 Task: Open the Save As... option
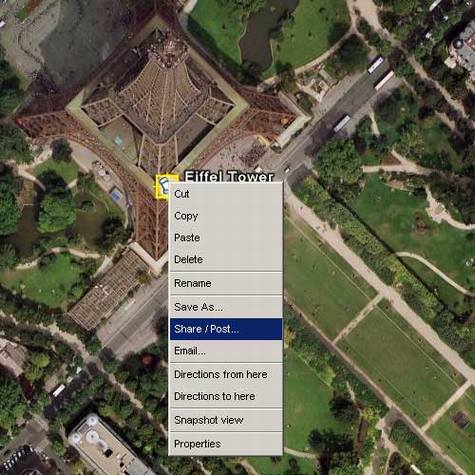pos(226,307)
